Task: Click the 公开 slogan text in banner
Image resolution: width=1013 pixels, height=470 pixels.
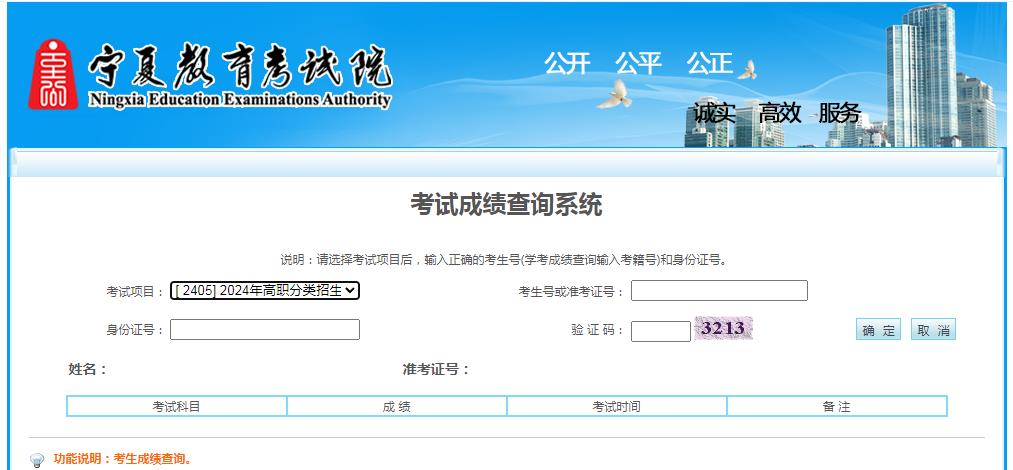Action: coord(567,64)
